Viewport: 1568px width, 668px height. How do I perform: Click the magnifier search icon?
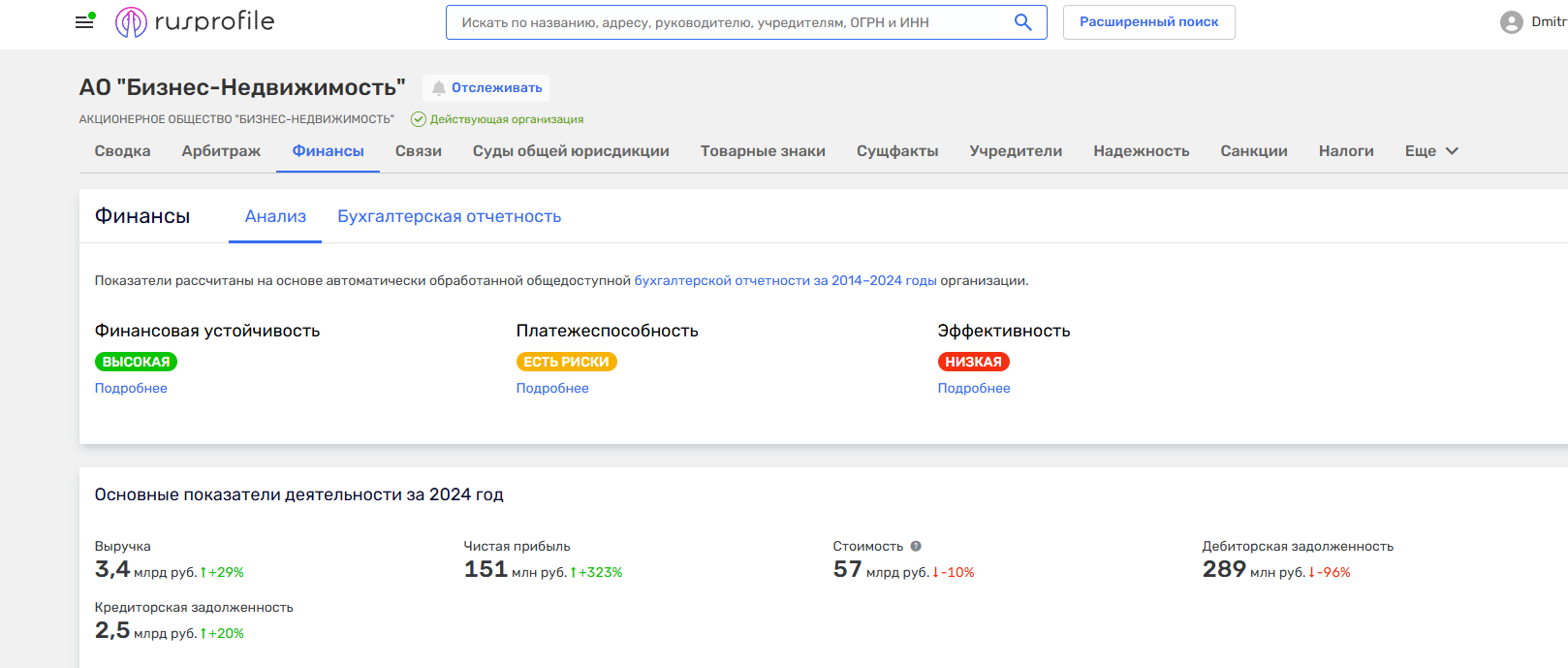(x=1022, y=22)
